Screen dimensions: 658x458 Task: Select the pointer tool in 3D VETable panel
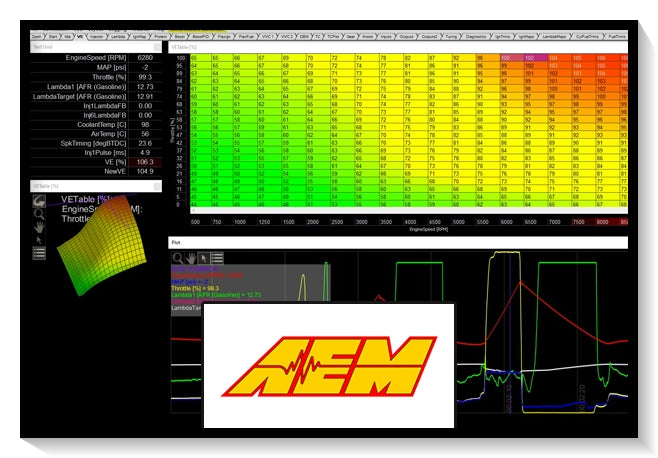pyautogui.click(x=39, y=240)
